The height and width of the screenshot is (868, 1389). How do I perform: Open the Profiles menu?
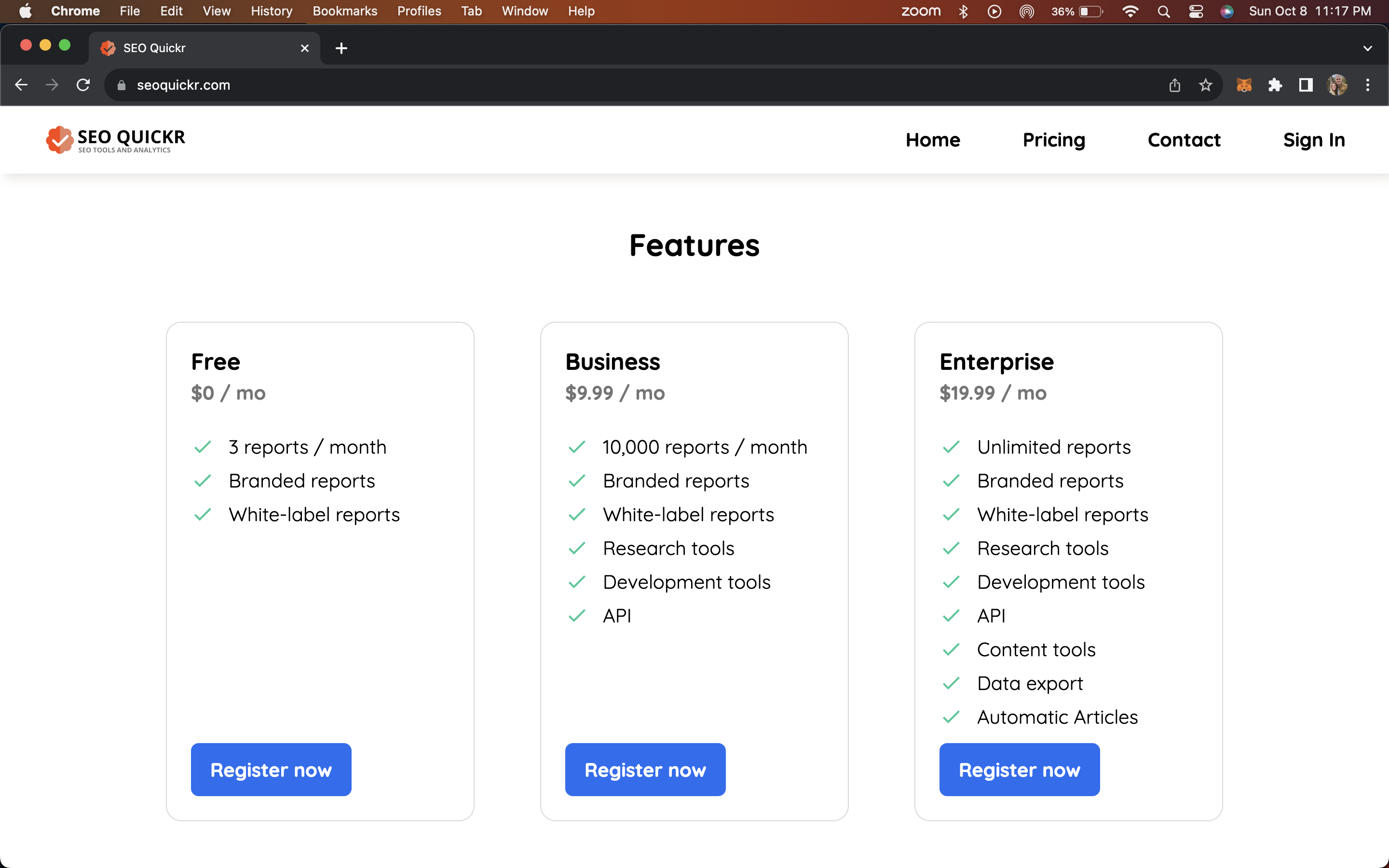(x=419, y=12)
